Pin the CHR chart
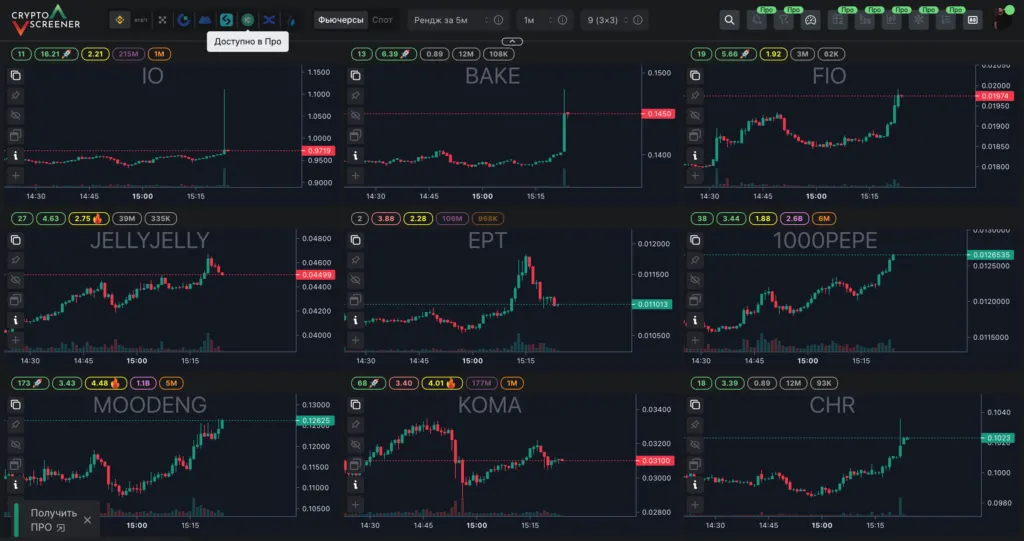 pos(695,425)
